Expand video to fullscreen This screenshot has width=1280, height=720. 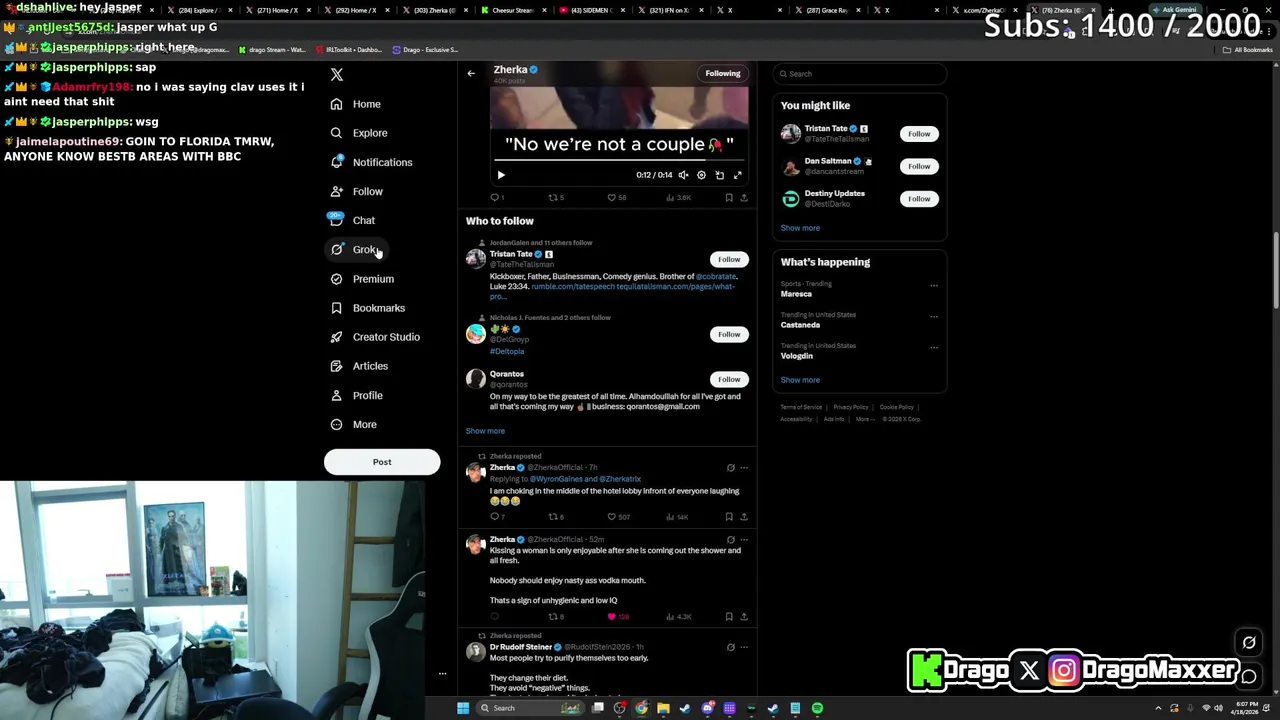737,175
